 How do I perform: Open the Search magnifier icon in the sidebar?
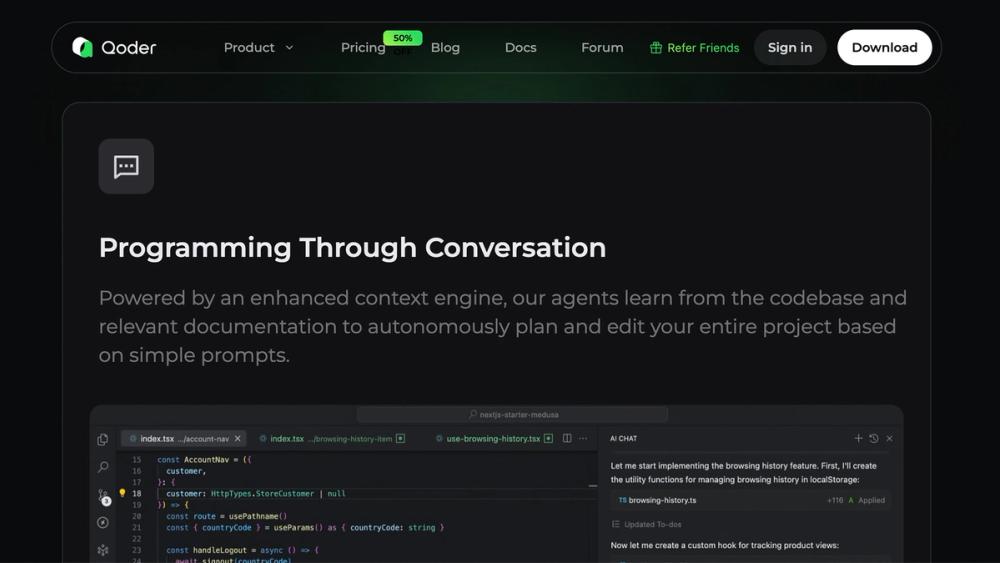point(103,467)
